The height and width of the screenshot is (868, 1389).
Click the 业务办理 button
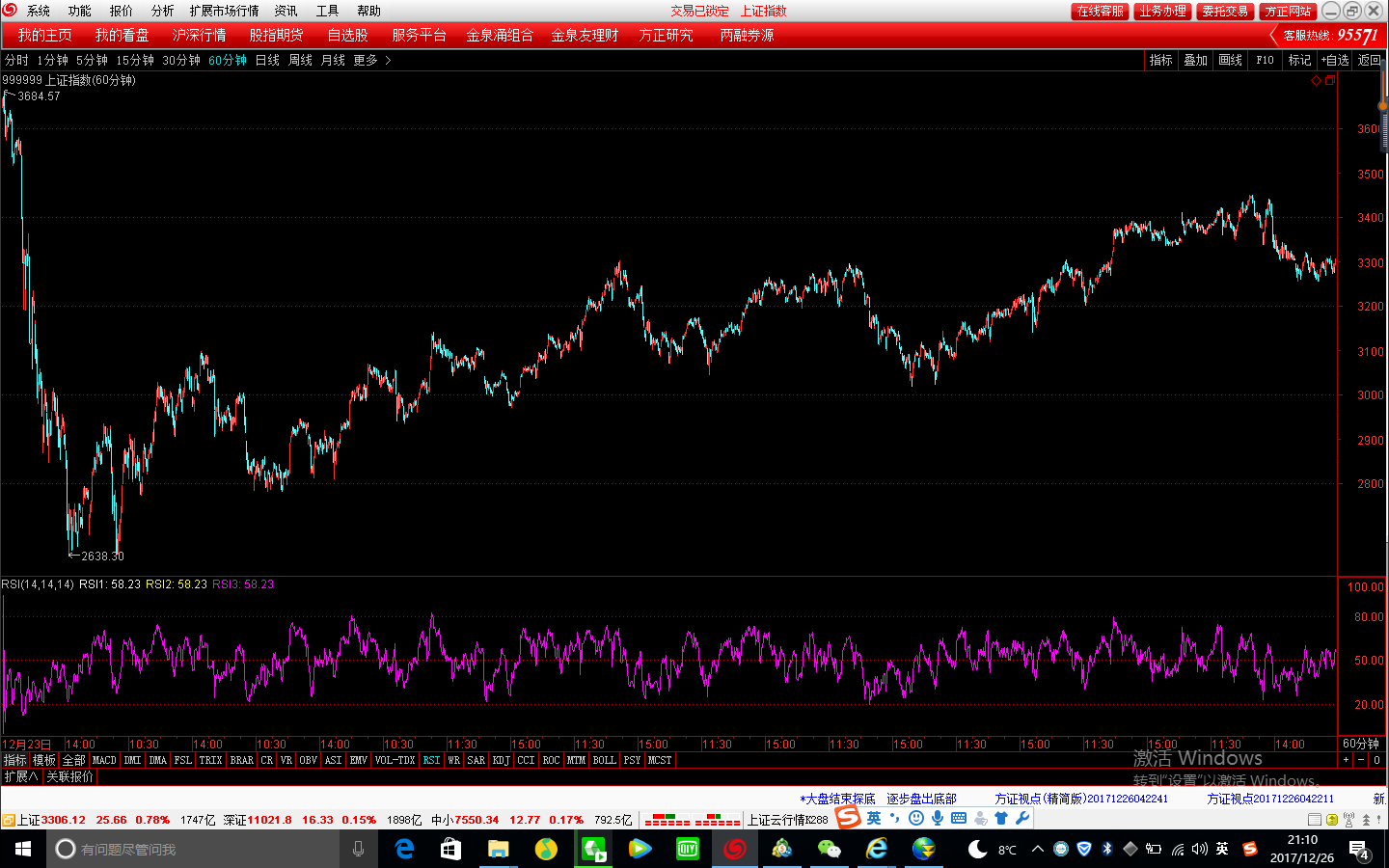point(1162,11)
